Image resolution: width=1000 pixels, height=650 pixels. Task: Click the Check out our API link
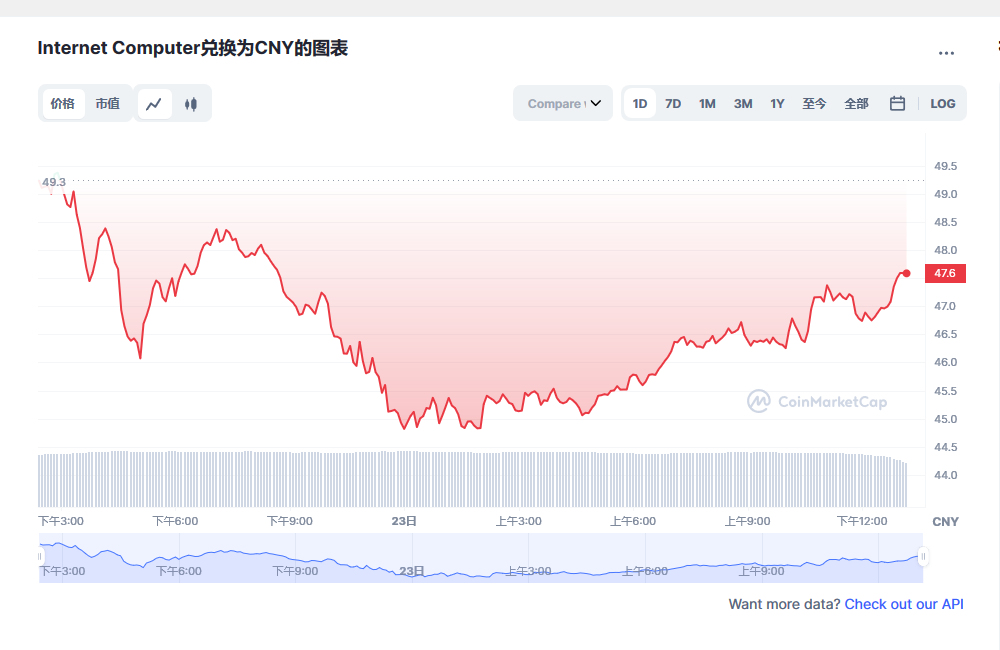coord(904,604)
